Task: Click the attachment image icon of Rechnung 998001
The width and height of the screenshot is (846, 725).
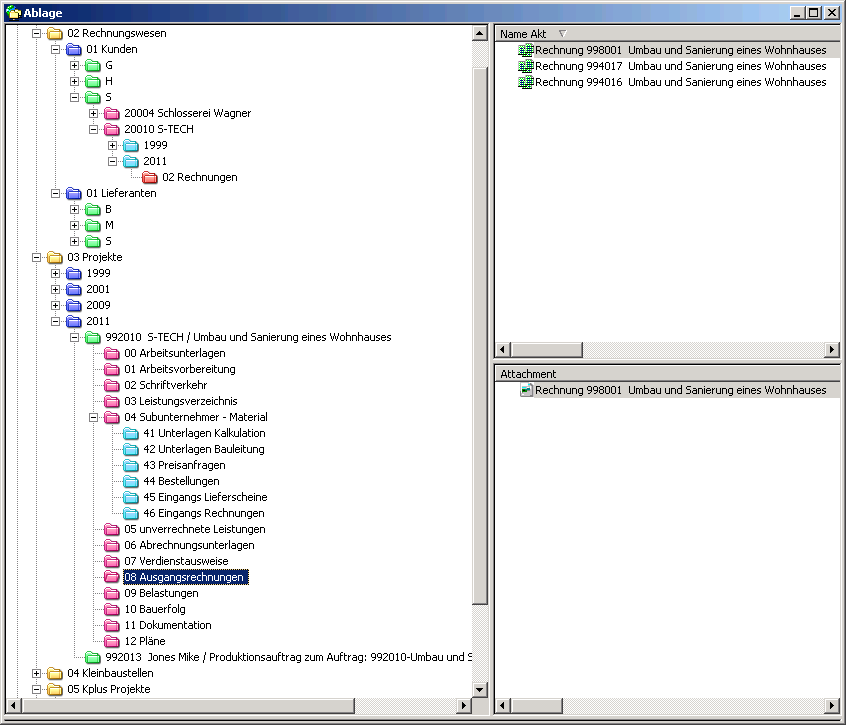Action: (526, 390)
